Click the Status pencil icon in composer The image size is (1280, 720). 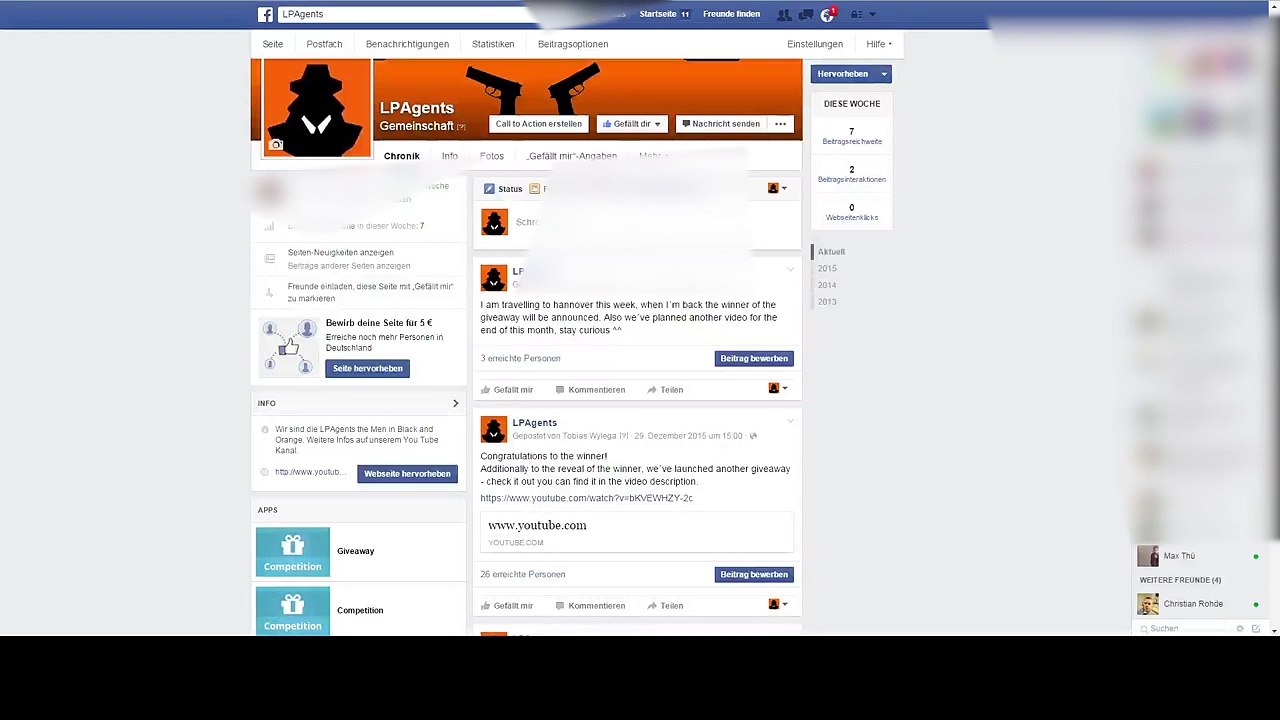(489, 189)
